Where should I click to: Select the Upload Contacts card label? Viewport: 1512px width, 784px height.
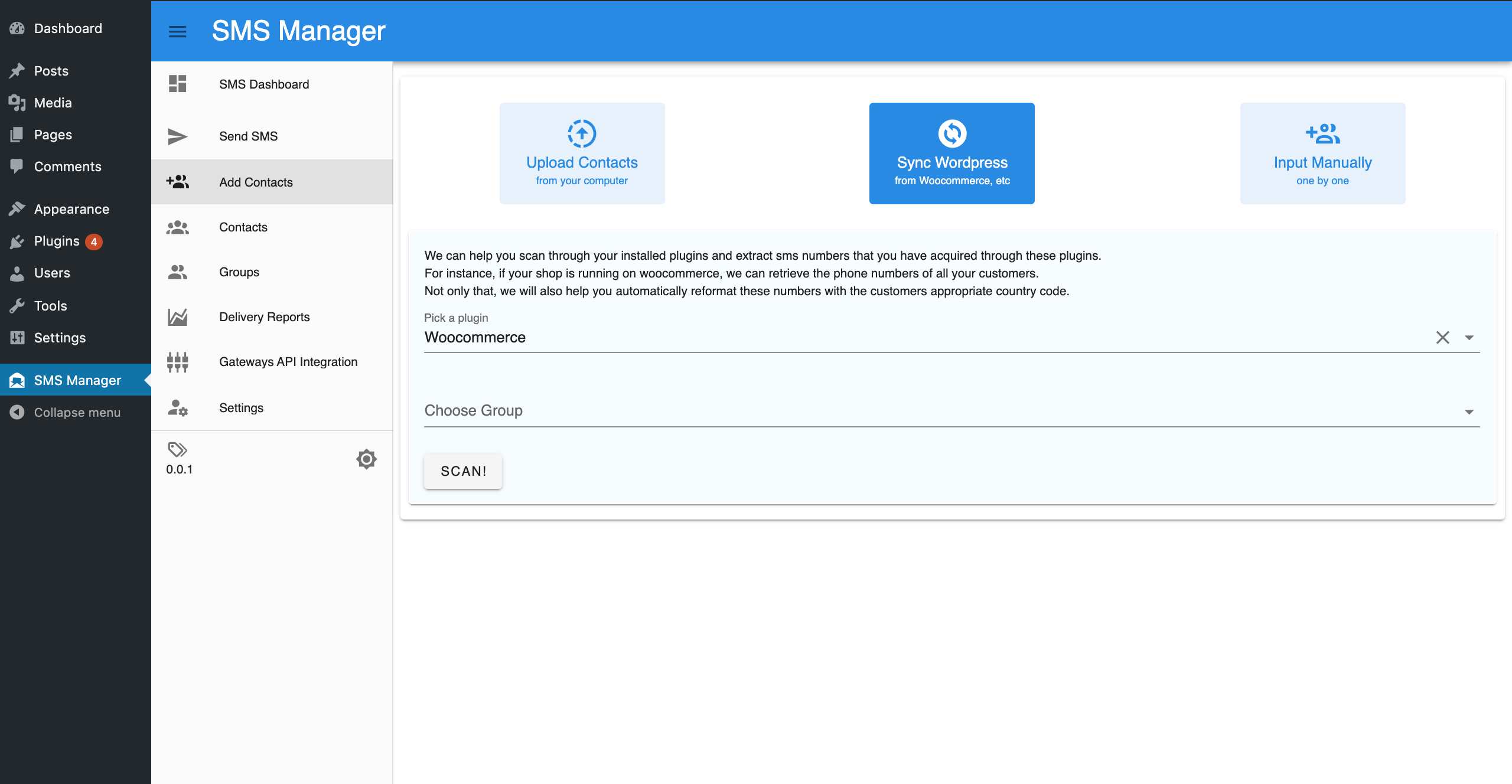pos(582,162)
